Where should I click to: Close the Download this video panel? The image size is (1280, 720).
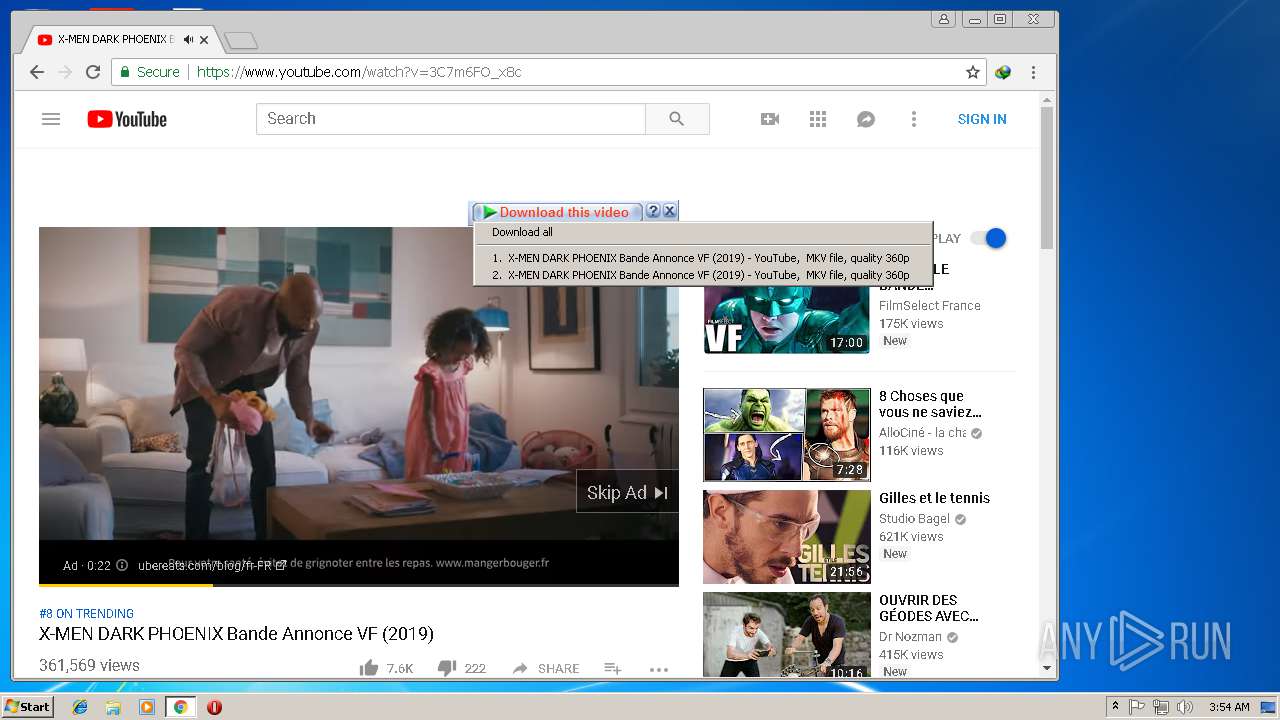point(670,211)
